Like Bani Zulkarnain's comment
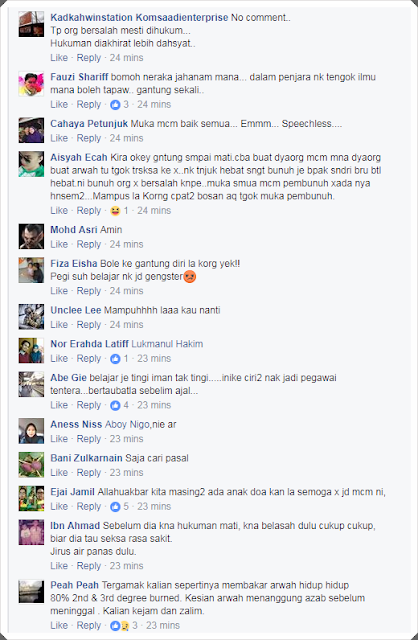 point(59,473)
